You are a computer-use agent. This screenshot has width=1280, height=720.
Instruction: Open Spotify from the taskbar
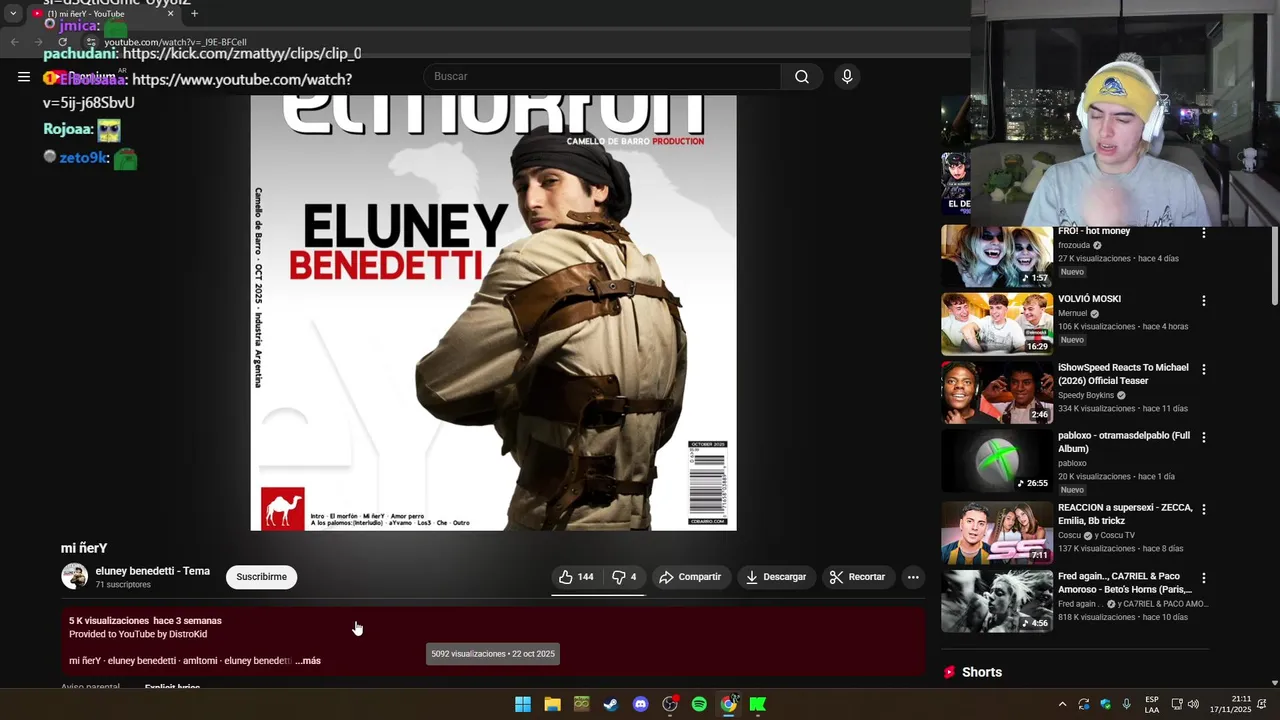(x=699, y=704)
